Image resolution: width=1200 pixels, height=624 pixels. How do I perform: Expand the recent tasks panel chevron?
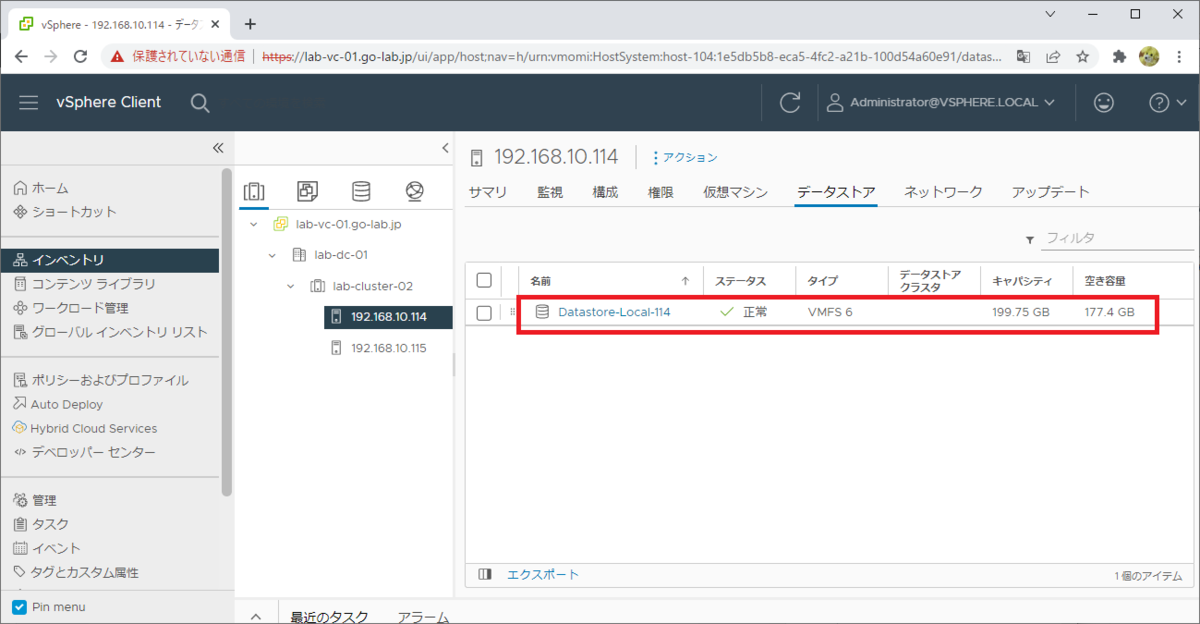pos(256,616)
